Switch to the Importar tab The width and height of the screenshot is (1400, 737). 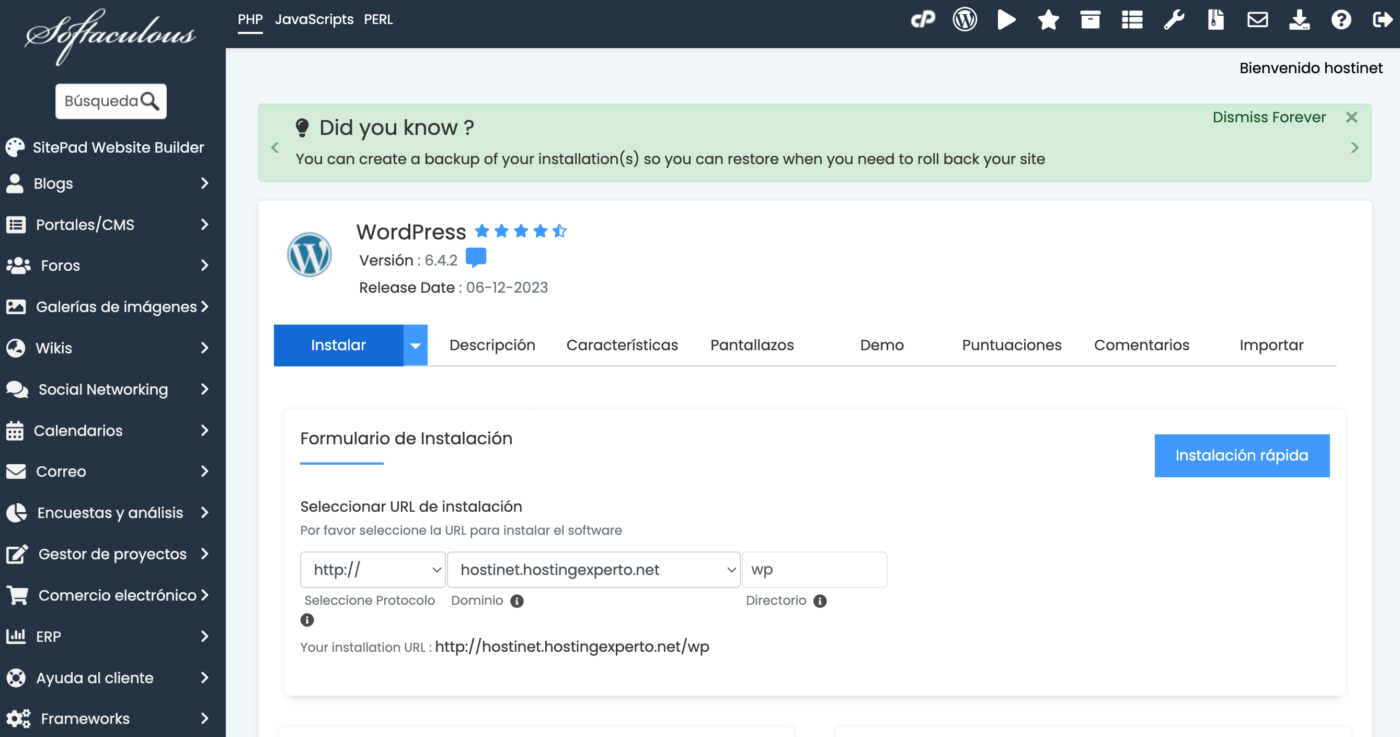(1272, 345)
